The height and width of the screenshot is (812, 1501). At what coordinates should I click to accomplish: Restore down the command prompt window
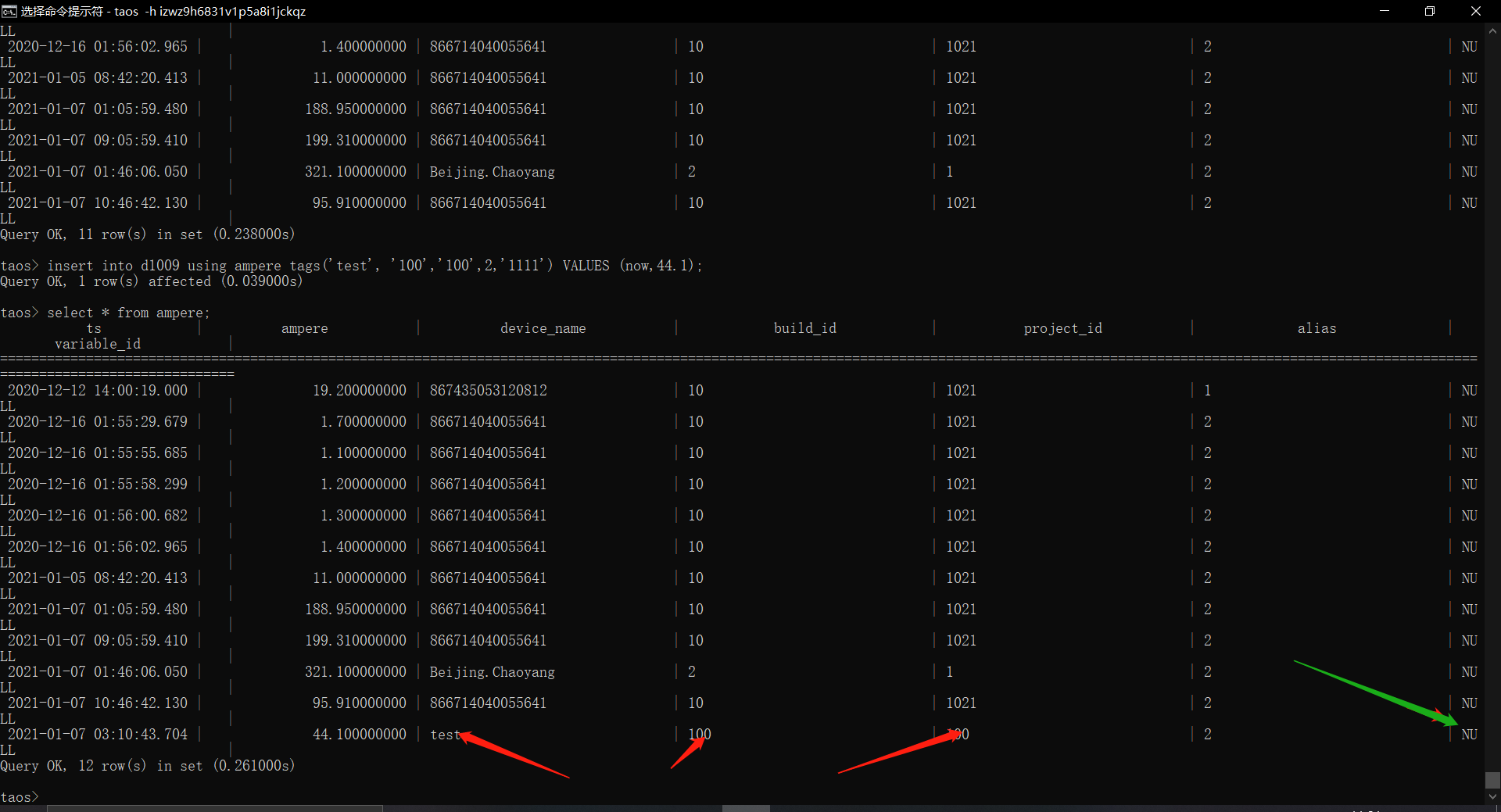1430,11
